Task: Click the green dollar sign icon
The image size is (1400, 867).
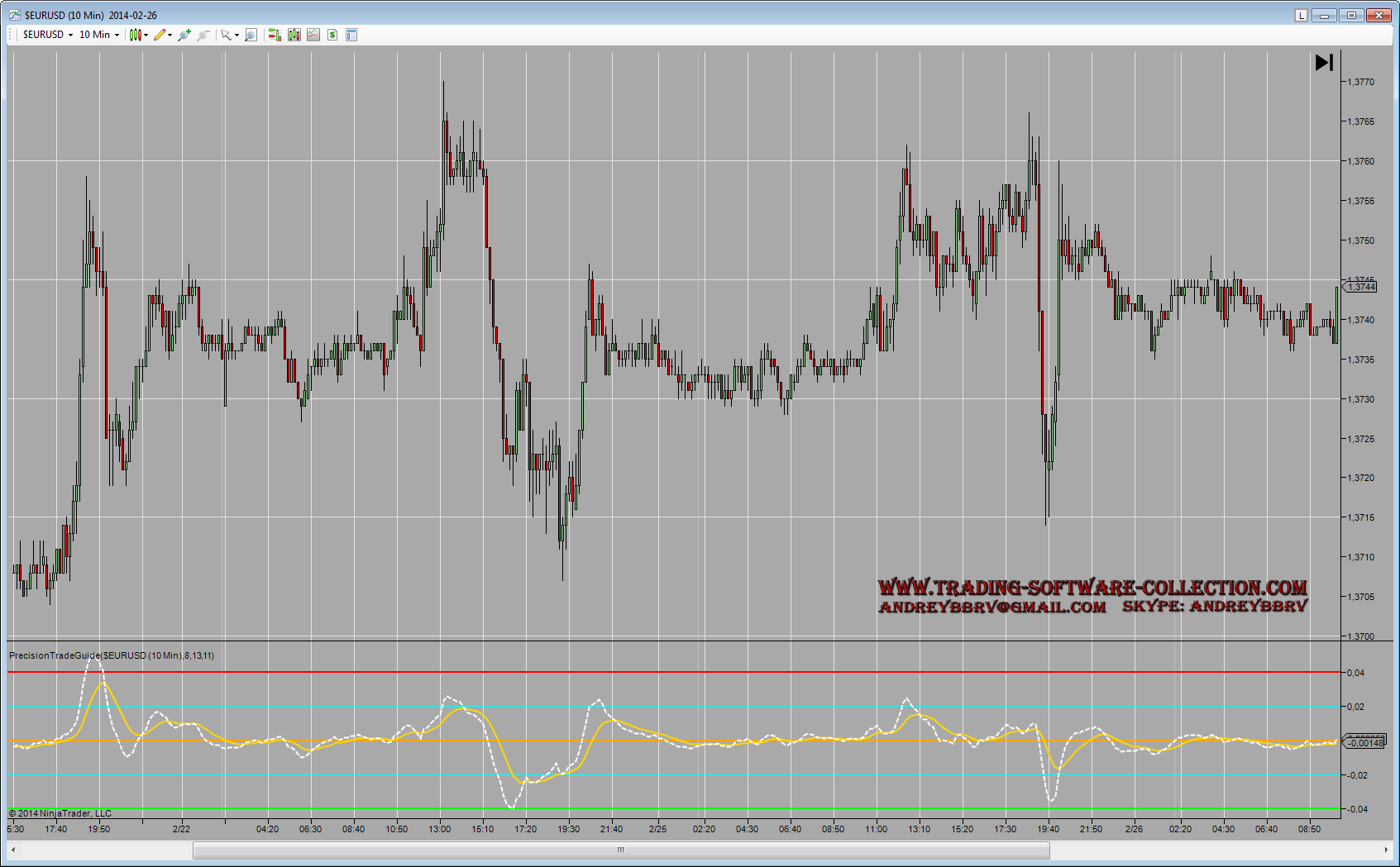Action: click(332, 35)
